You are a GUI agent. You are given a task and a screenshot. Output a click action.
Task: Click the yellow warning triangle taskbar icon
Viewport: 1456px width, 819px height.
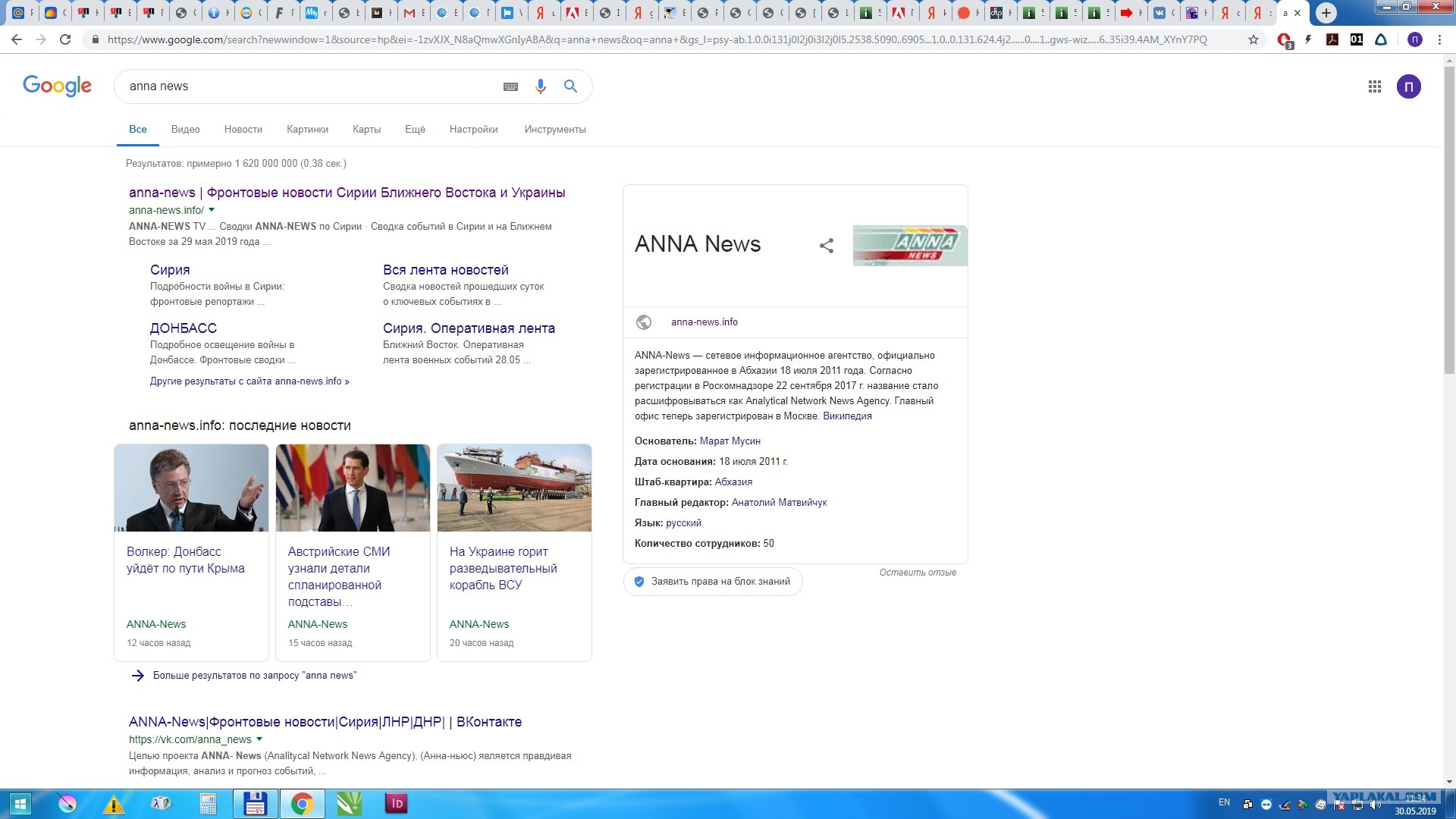114,804
